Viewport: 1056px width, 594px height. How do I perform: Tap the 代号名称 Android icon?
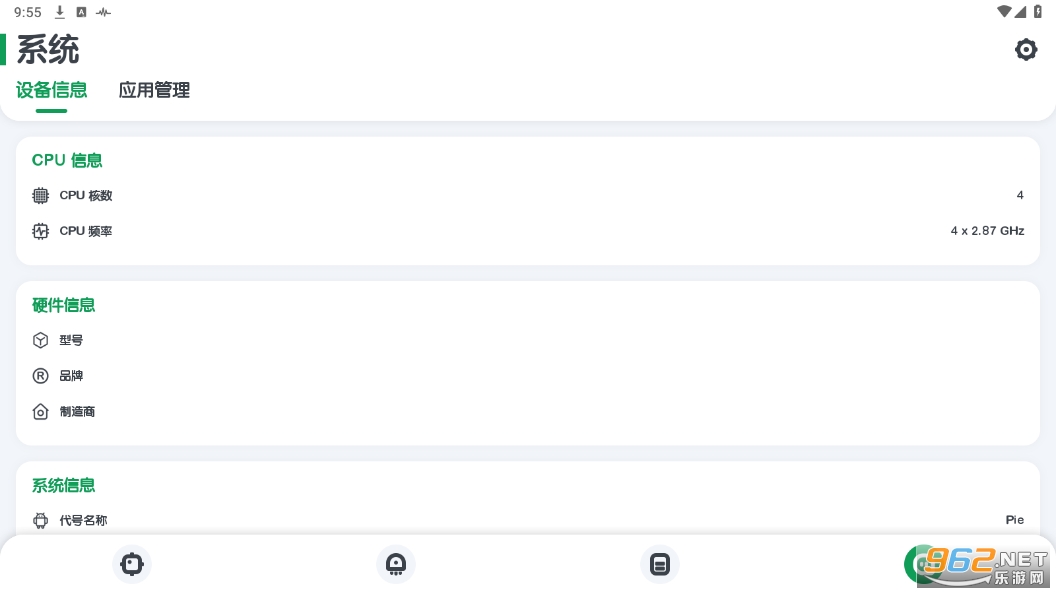(x=40, y=521)
